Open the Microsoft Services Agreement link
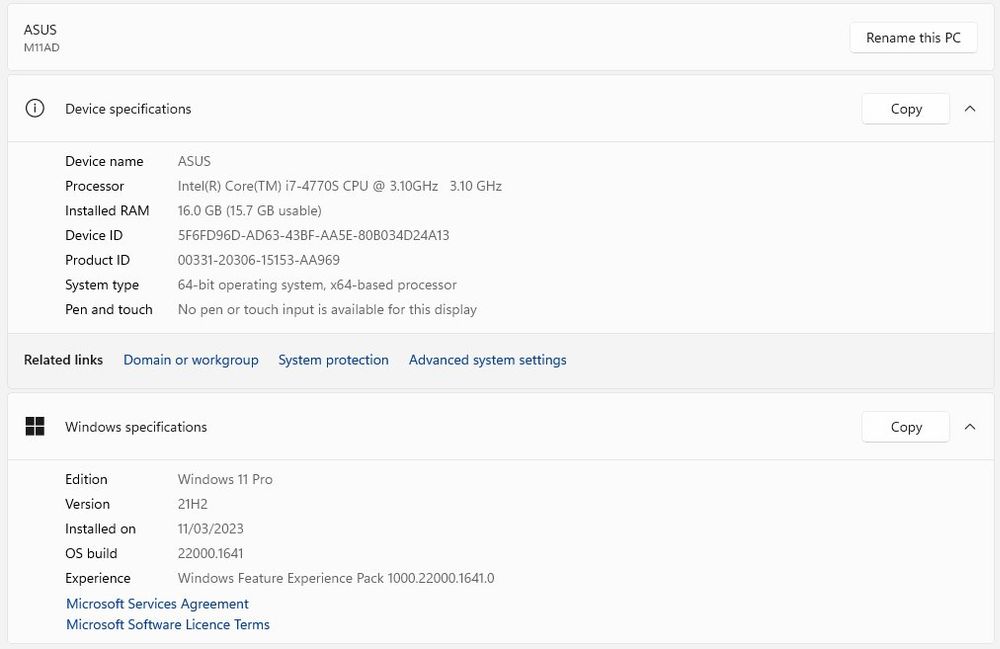 pos(157,603)
